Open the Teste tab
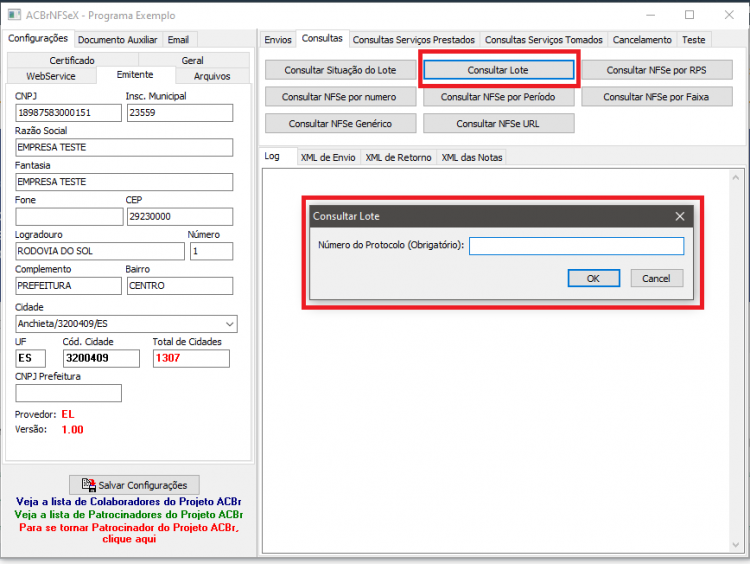Viewport: 750px width, 564px height. [694, 40]
